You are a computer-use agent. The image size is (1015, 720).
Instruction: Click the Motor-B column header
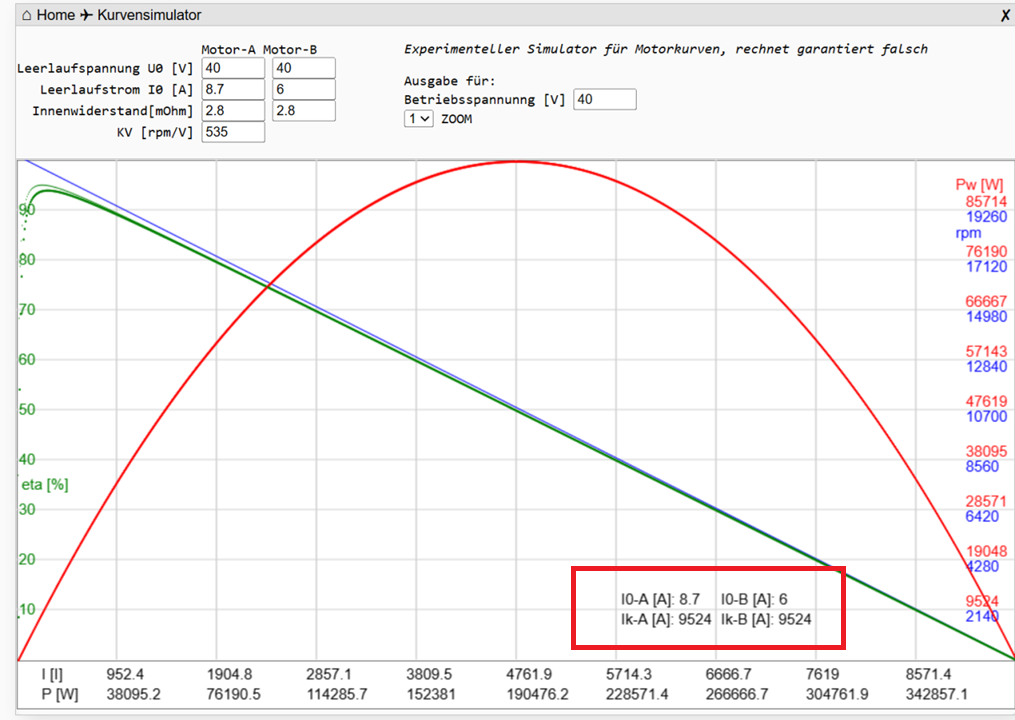click(x=290, y=49)
